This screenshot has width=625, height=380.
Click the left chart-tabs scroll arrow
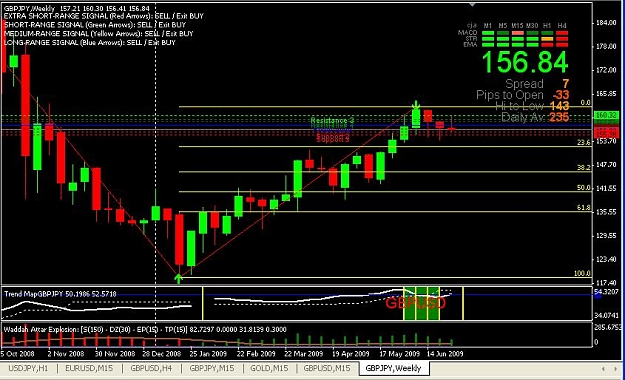click(x=603, y=369)
